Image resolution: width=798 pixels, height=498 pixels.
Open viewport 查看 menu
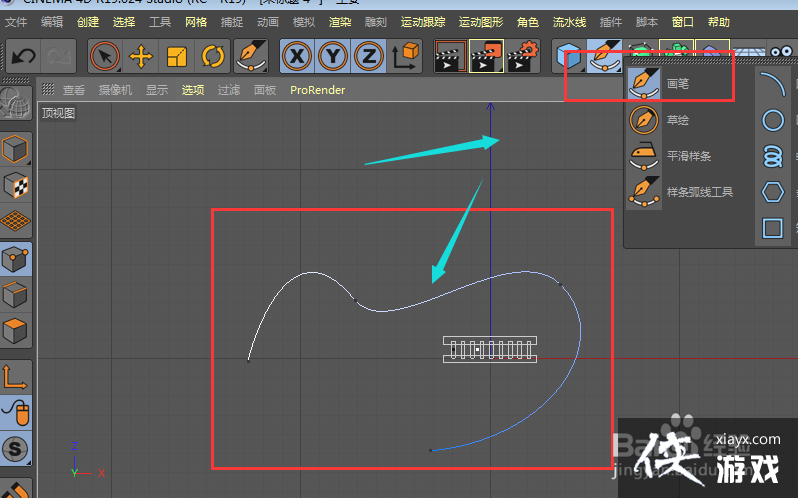pos(74,90)
